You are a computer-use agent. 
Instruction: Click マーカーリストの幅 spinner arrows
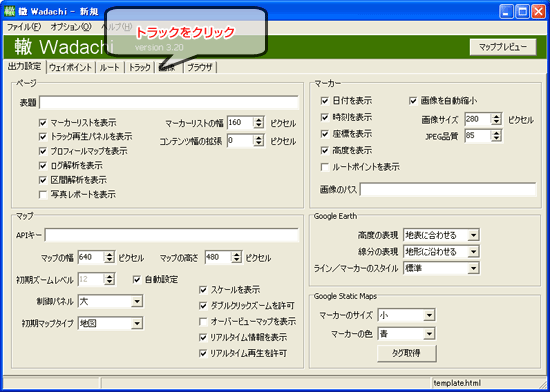click(259, 123)
